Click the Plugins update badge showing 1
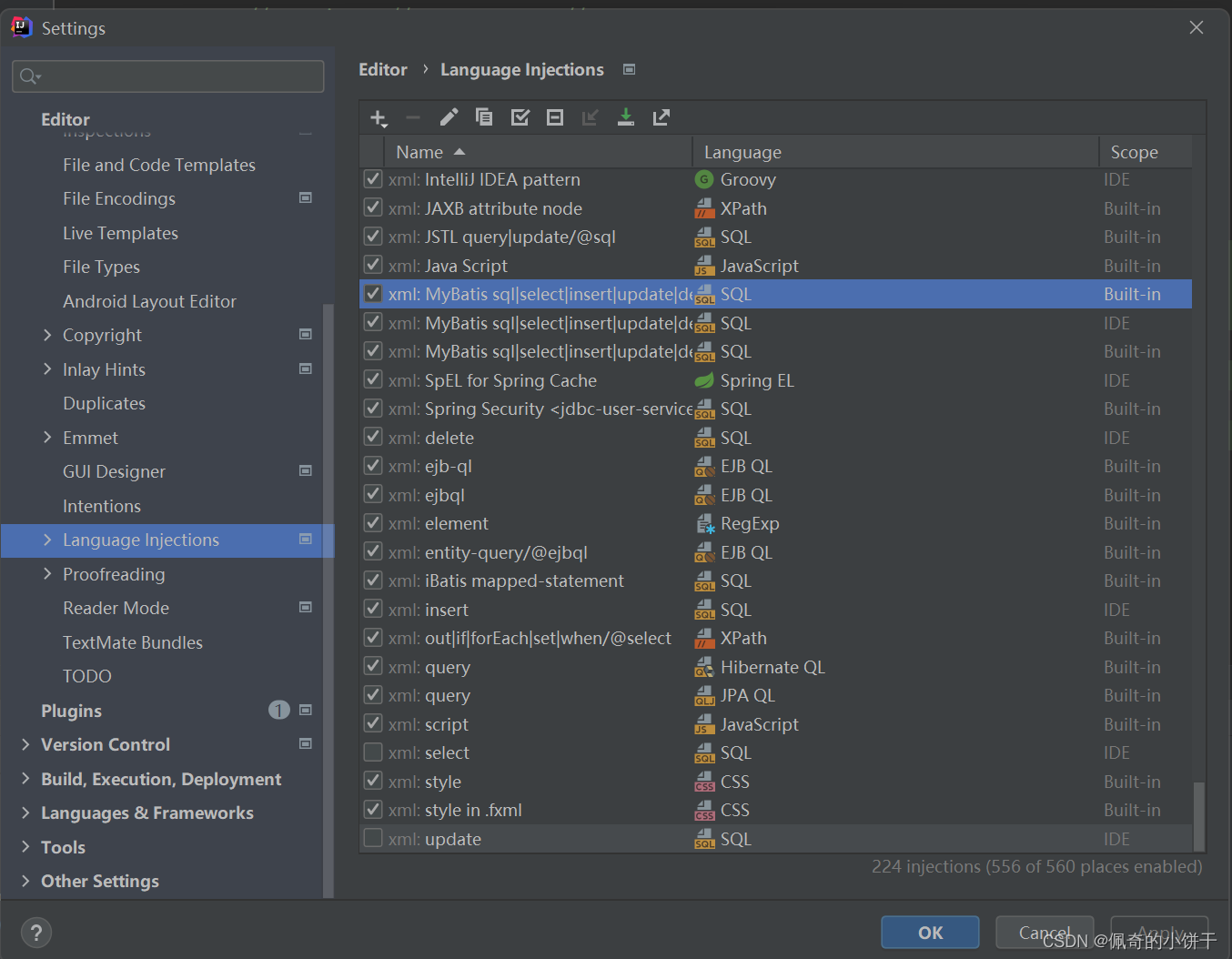Image resolution: width=1232 pixels, height=959 pixels. pos(279,710)
